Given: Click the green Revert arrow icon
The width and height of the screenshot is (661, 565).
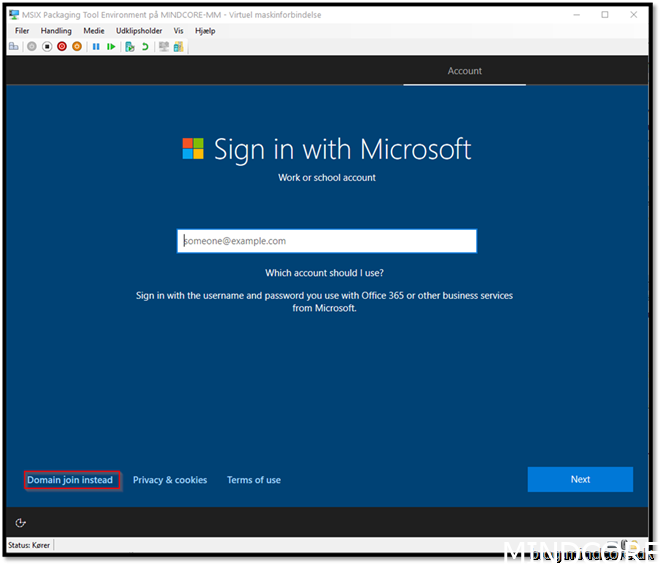Looking at the screenshot, I should click(145, 46).
